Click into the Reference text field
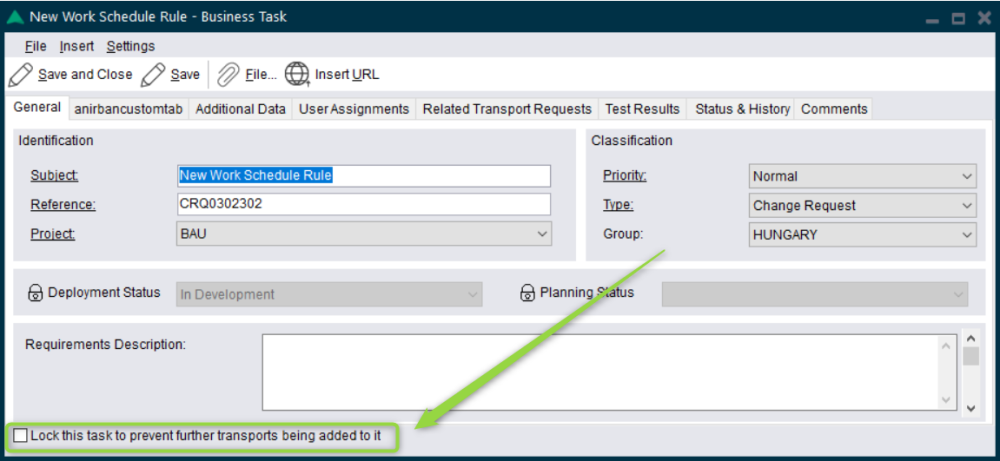The height and width of the screenshot is (461, 1000). point(363,205)
